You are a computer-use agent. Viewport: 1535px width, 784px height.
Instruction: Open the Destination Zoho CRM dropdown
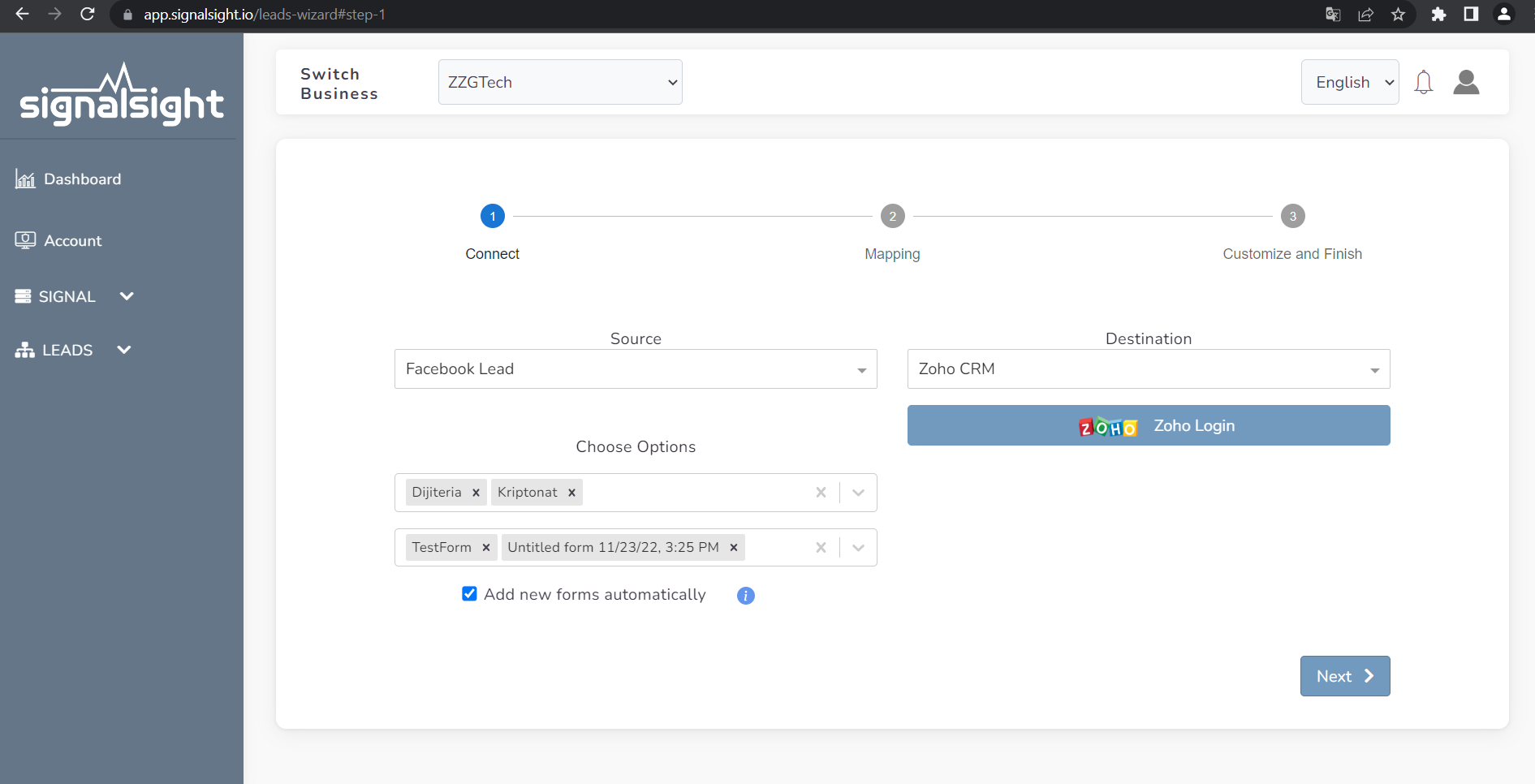(x=1149, y=369)
